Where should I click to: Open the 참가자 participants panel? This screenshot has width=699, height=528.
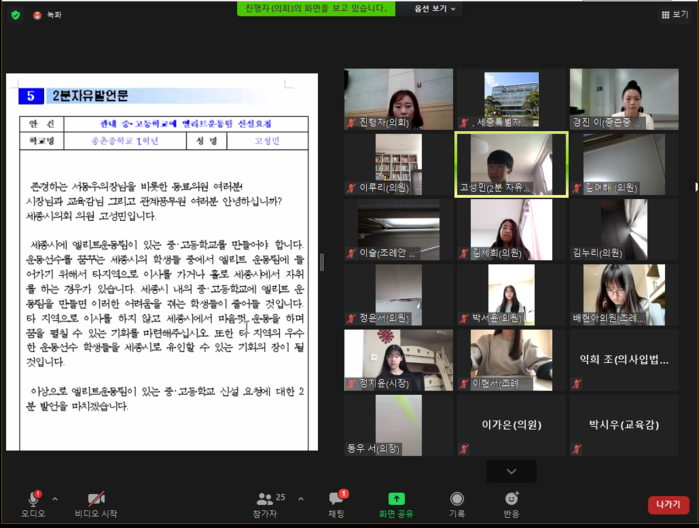[x=265, y=501]
